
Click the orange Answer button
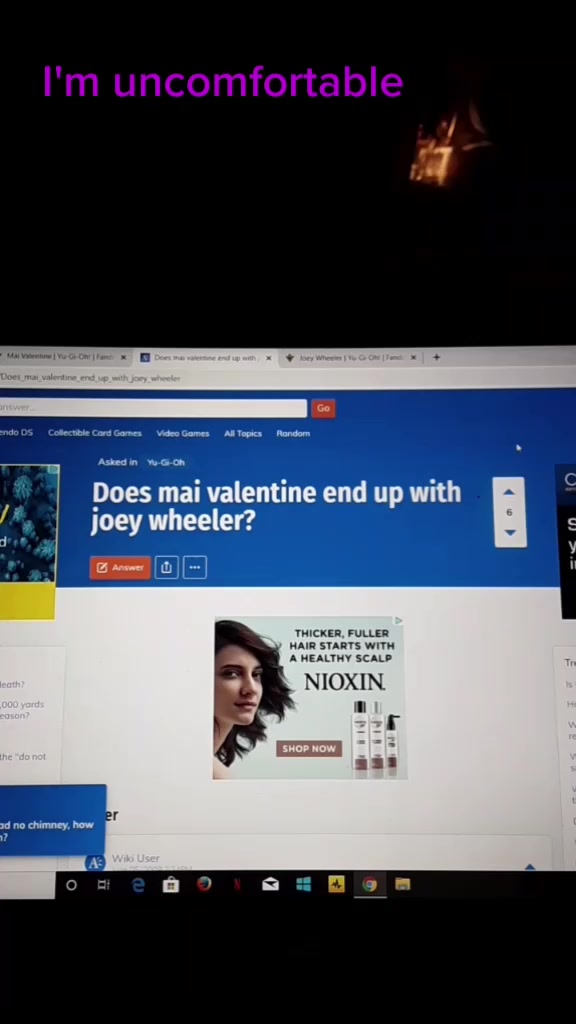click(120, 568)
